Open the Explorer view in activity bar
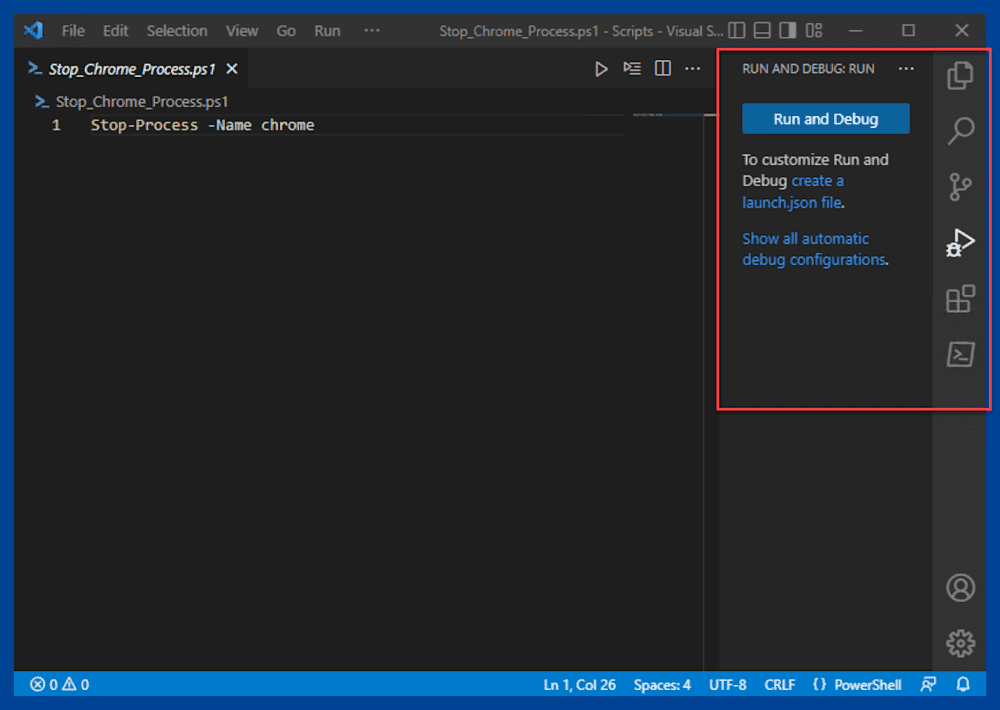This screenshot has width=1000, height=710. pos(960,75)
